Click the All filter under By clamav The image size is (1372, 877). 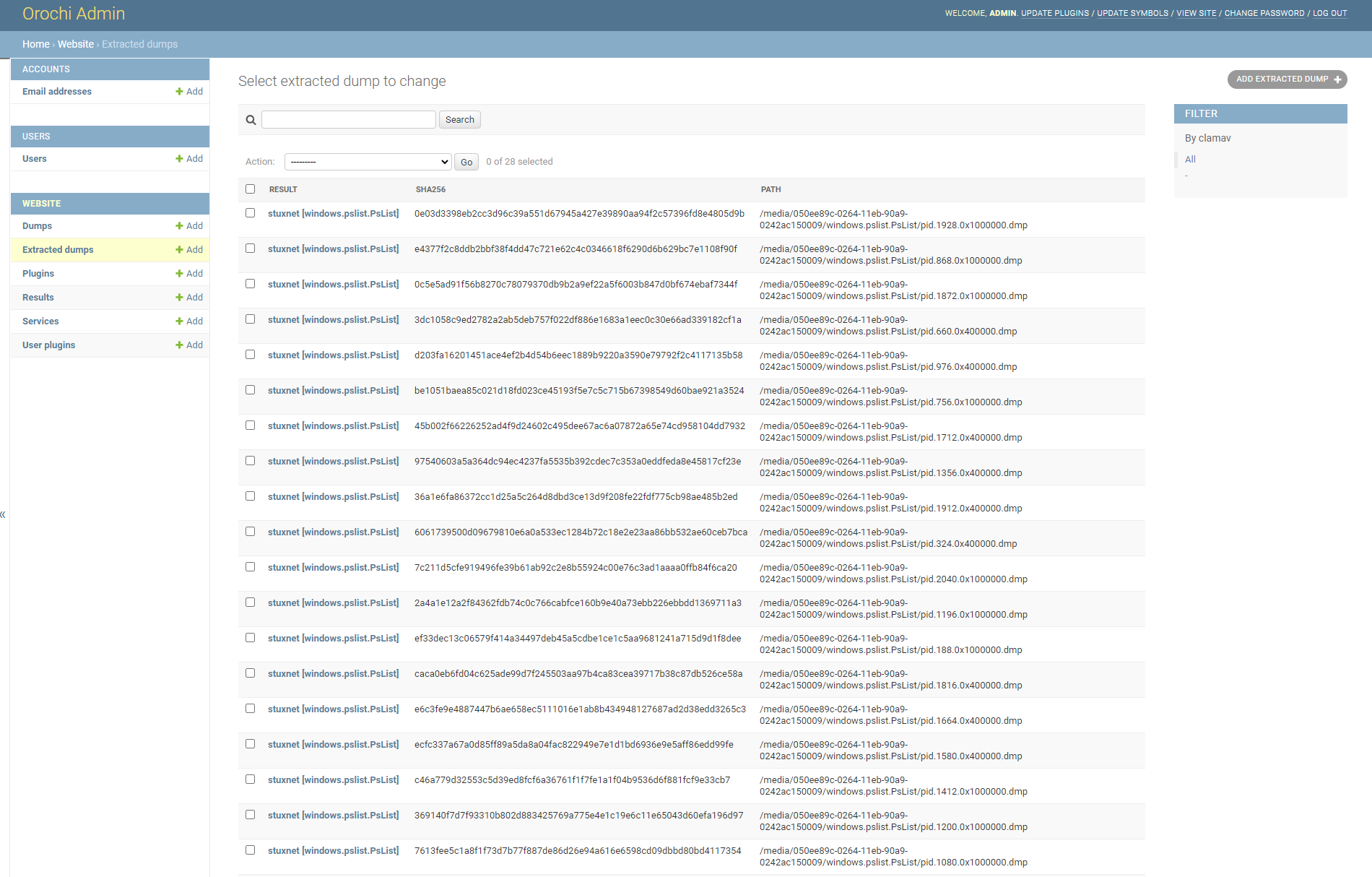[x=1190, y=160]
